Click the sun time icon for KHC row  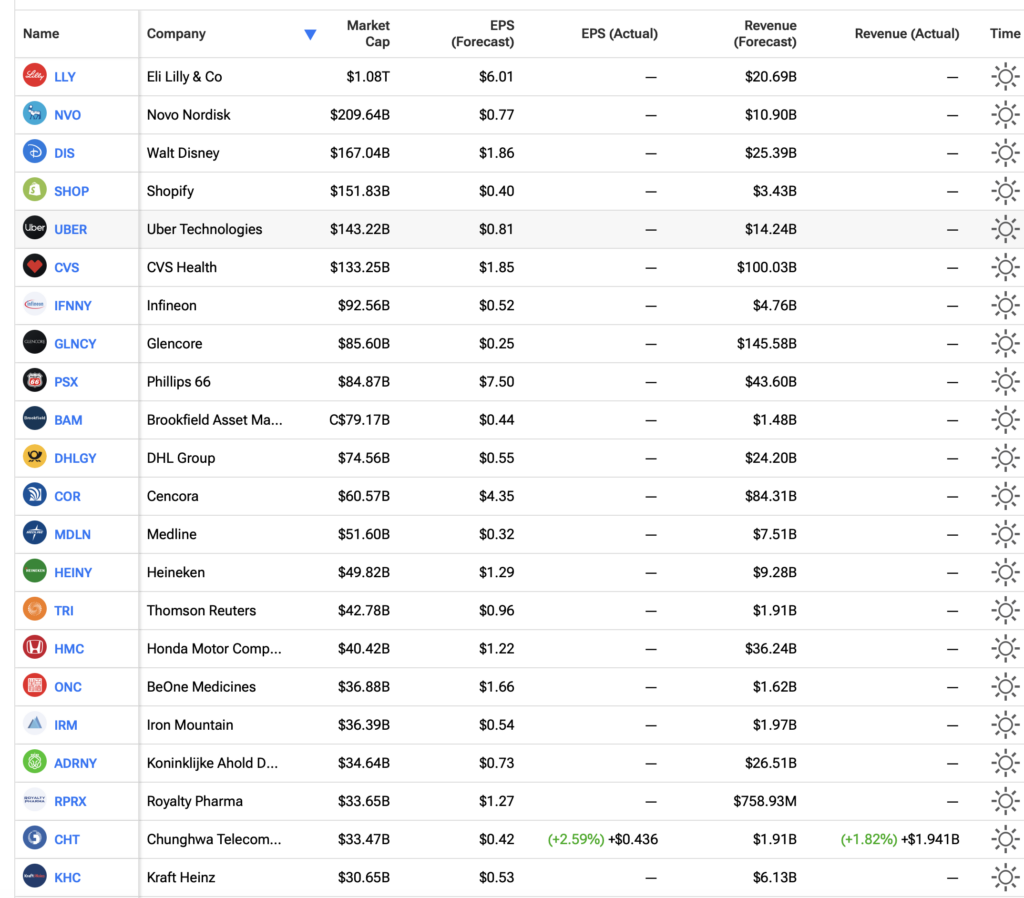point(1005,877)
